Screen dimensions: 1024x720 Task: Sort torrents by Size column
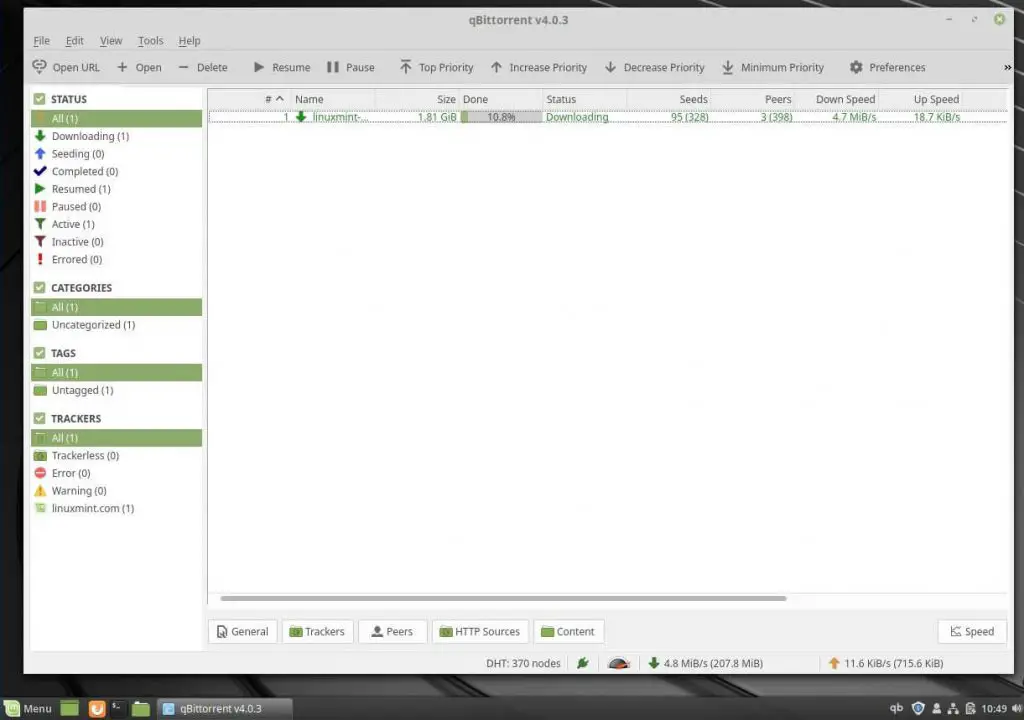[x=417, y=99]
